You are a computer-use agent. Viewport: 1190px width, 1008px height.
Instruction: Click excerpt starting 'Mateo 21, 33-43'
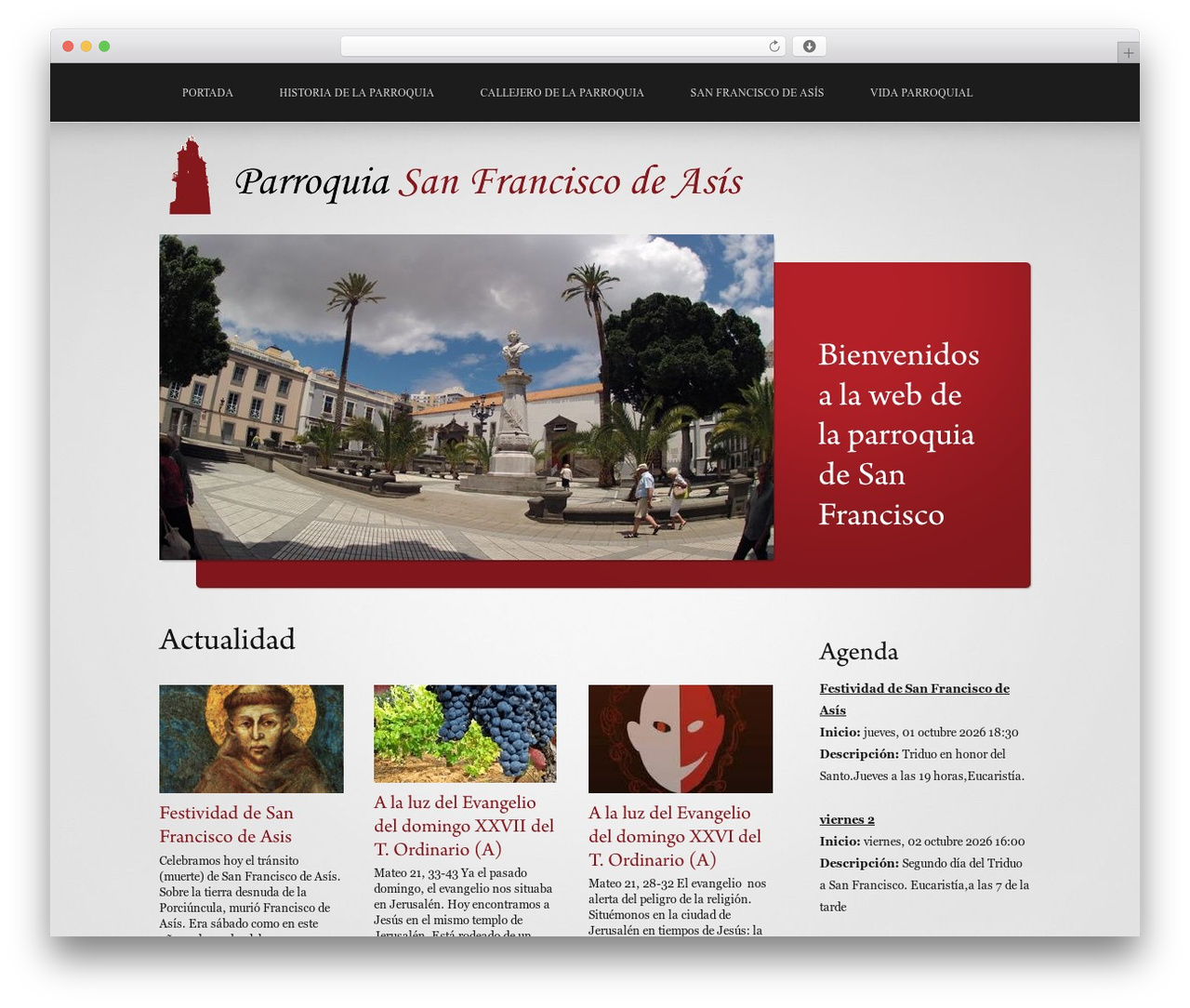[463, 903]
